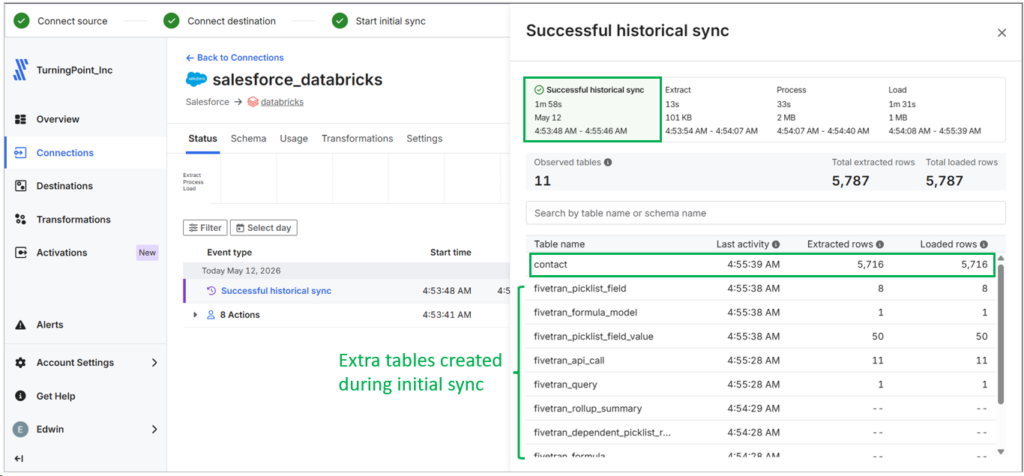Switch to the Status tab

coord(202,138)
